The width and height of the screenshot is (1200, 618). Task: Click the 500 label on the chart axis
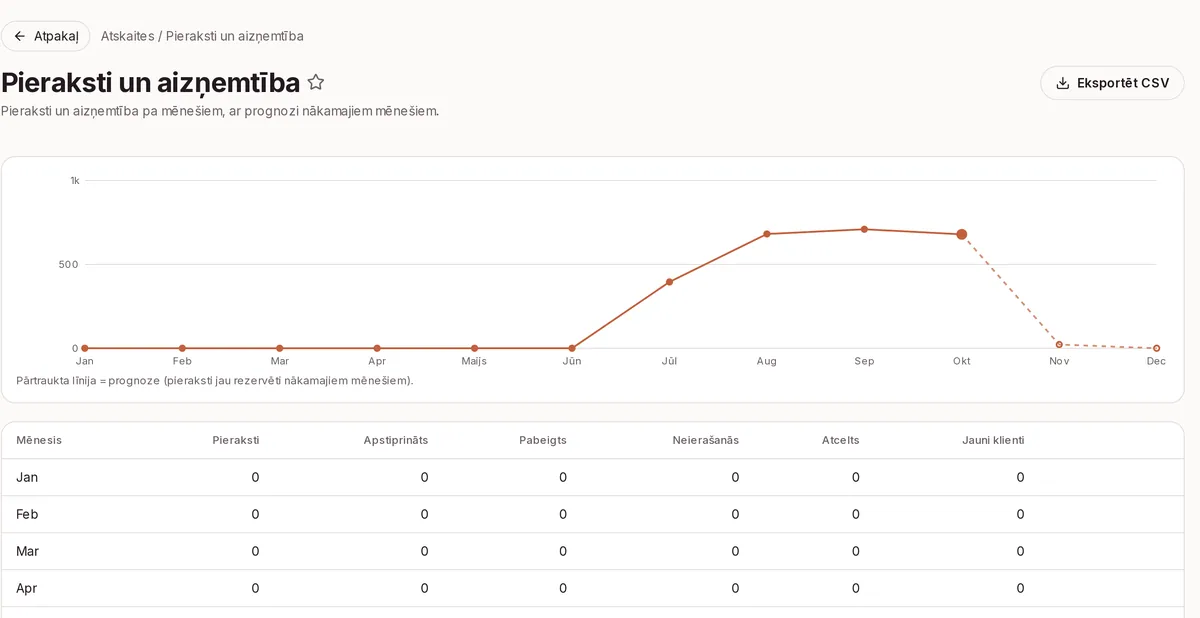(x=69, y=265)
